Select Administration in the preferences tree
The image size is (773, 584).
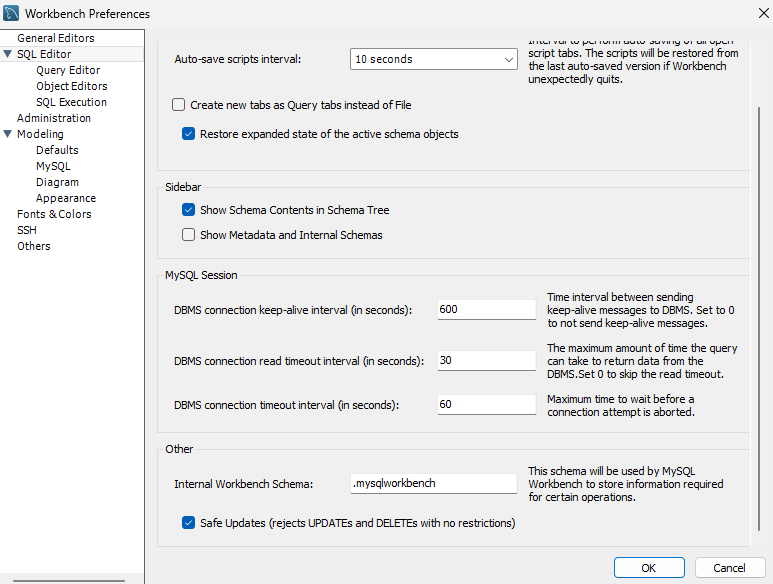point(54,118)
